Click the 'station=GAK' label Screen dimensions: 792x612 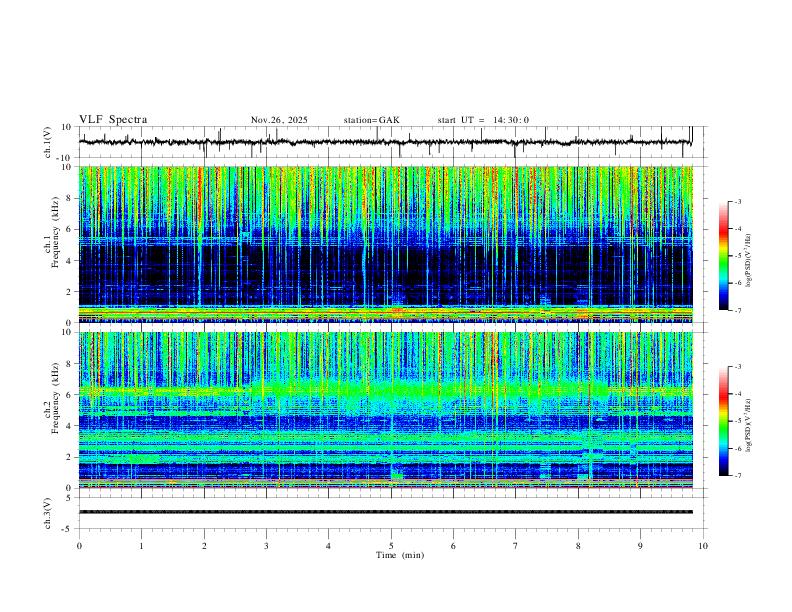(x=371, y=120)
